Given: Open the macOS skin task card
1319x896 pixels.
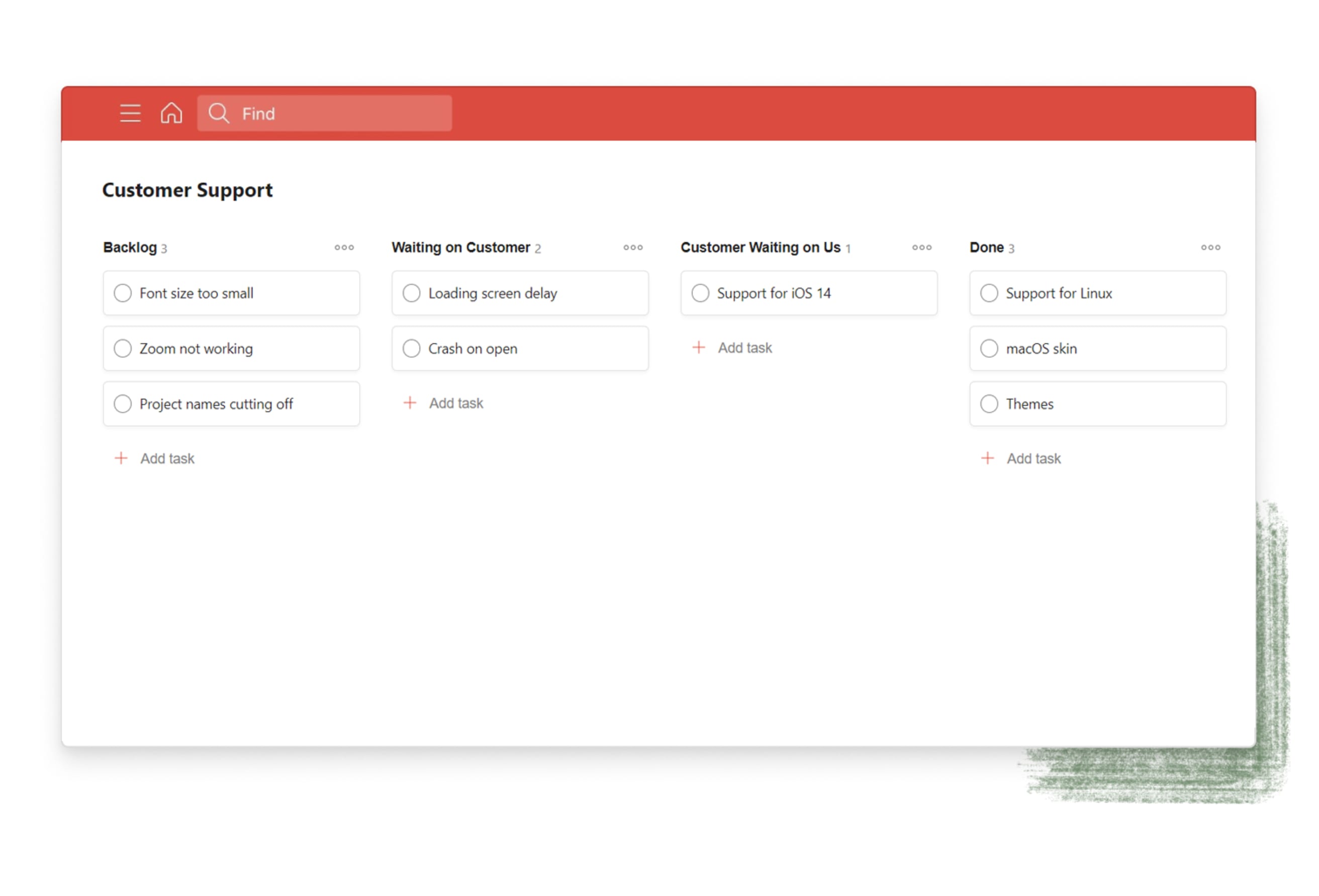Looking at the screenshot, I should 1041,348.
